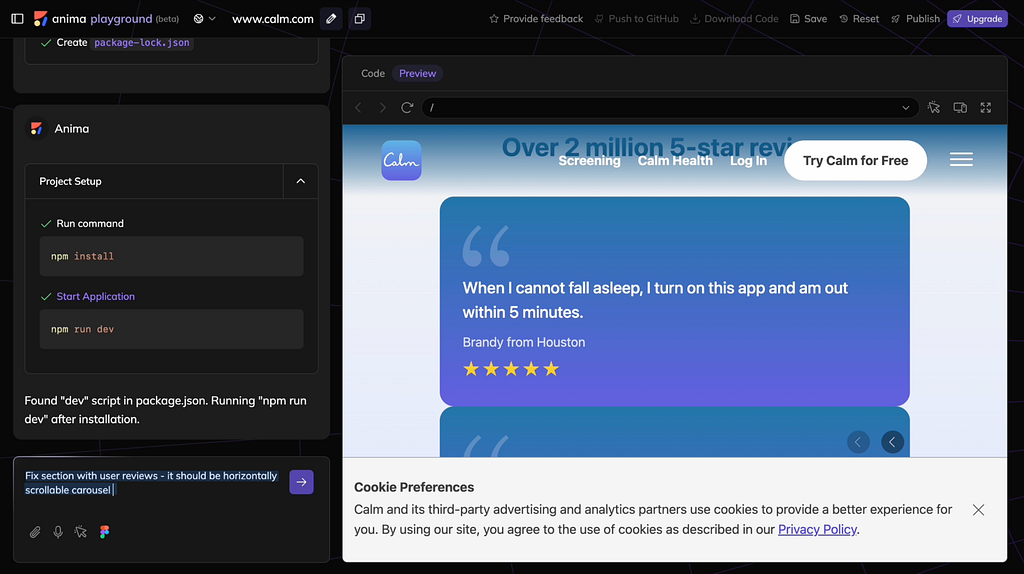
Task: Click the lighter carousel arrow button
Action: (x=858, y=442)
